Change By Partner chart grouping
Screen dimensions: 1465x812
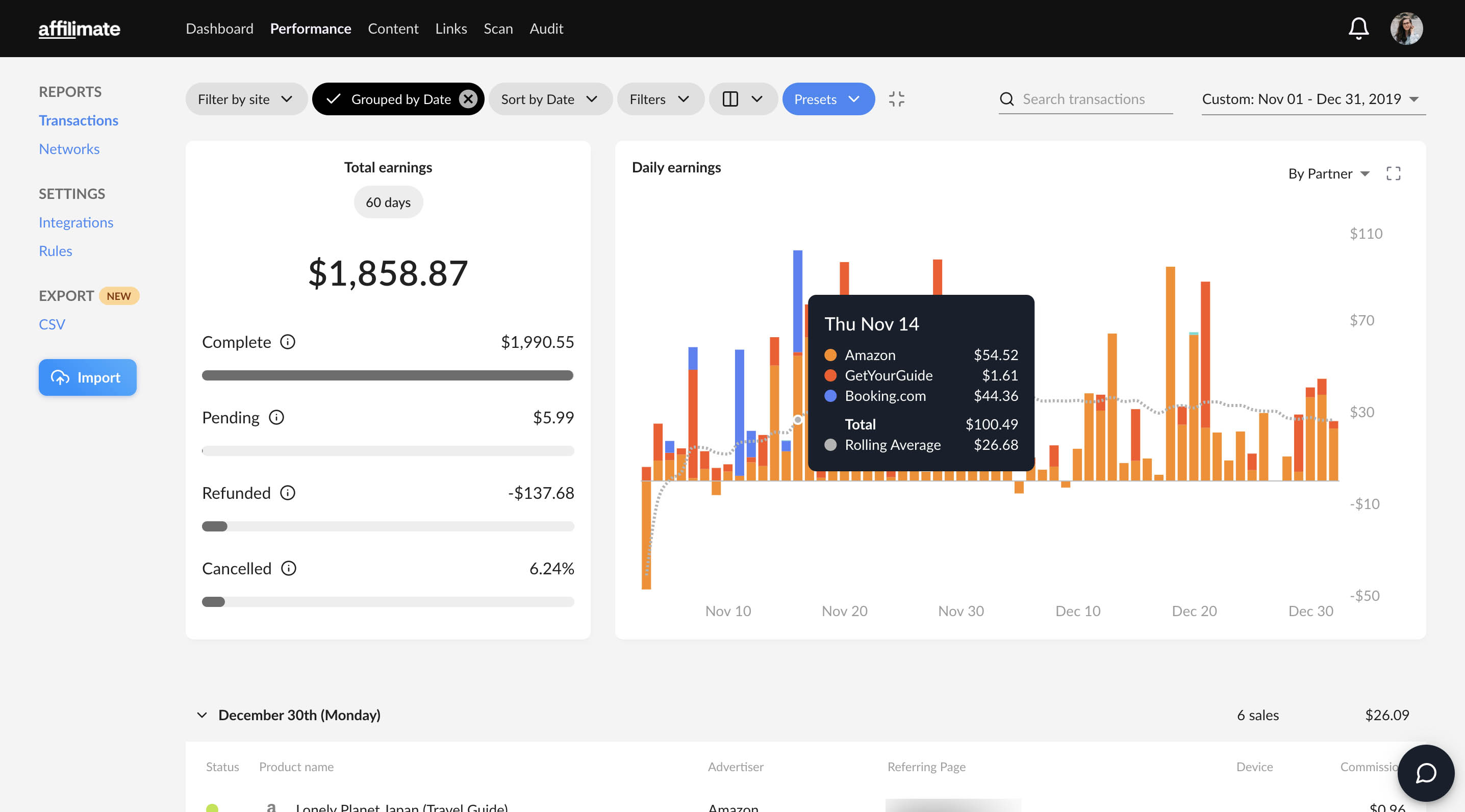coord(1328,173)
